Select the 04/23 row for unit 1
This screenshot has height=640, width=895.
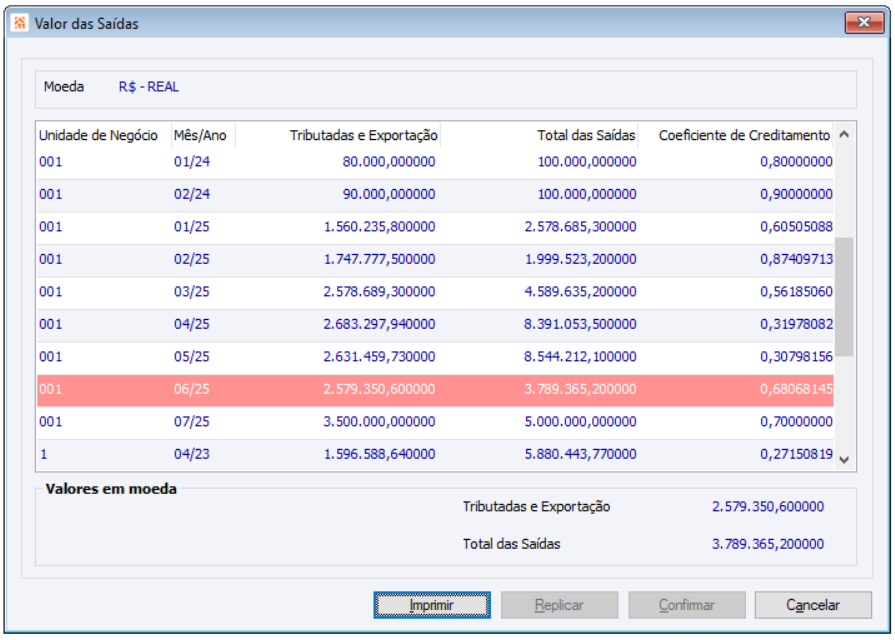point(435,455)
